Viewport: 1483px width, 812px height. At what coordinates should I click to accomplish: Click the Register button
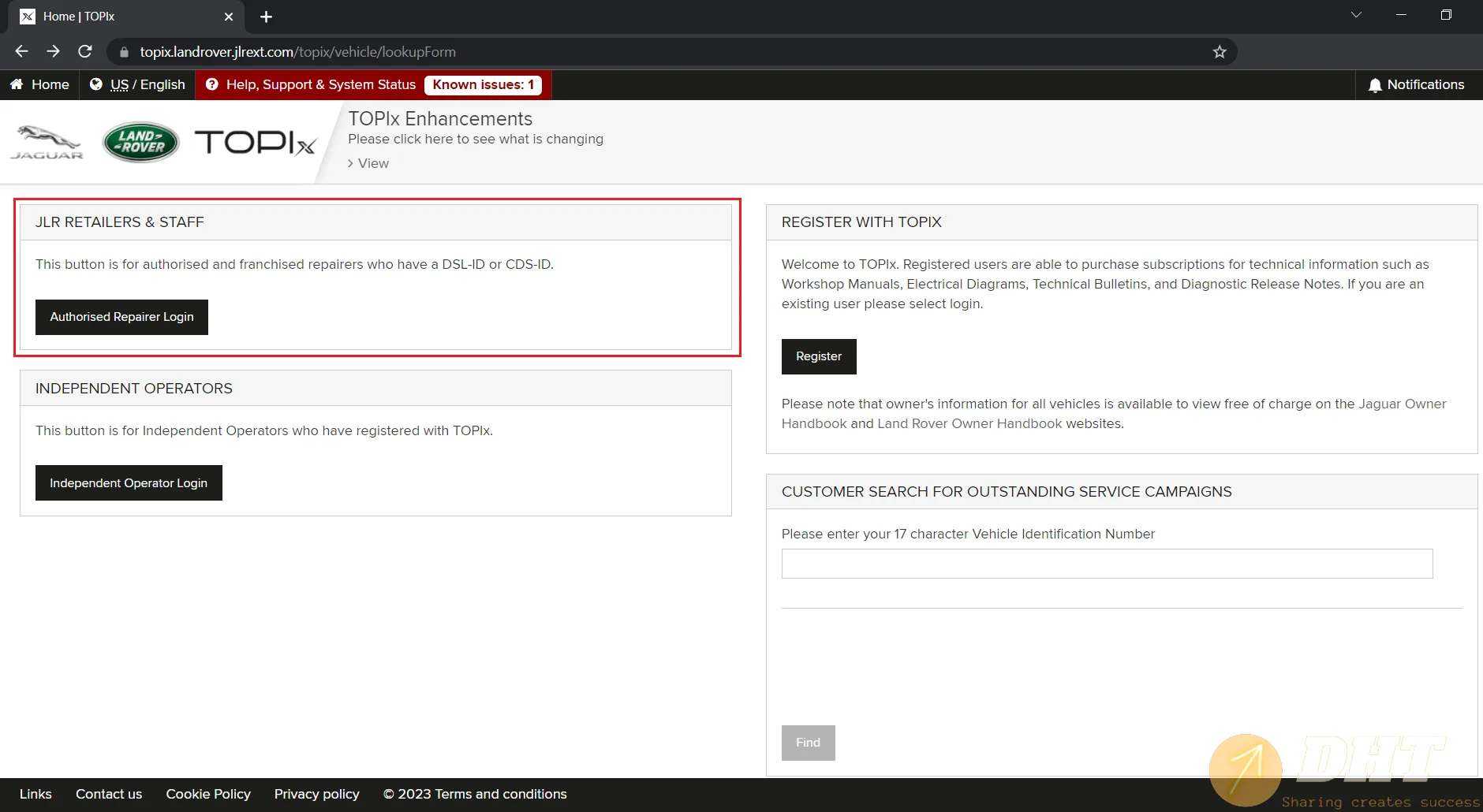tap(819, 356)
